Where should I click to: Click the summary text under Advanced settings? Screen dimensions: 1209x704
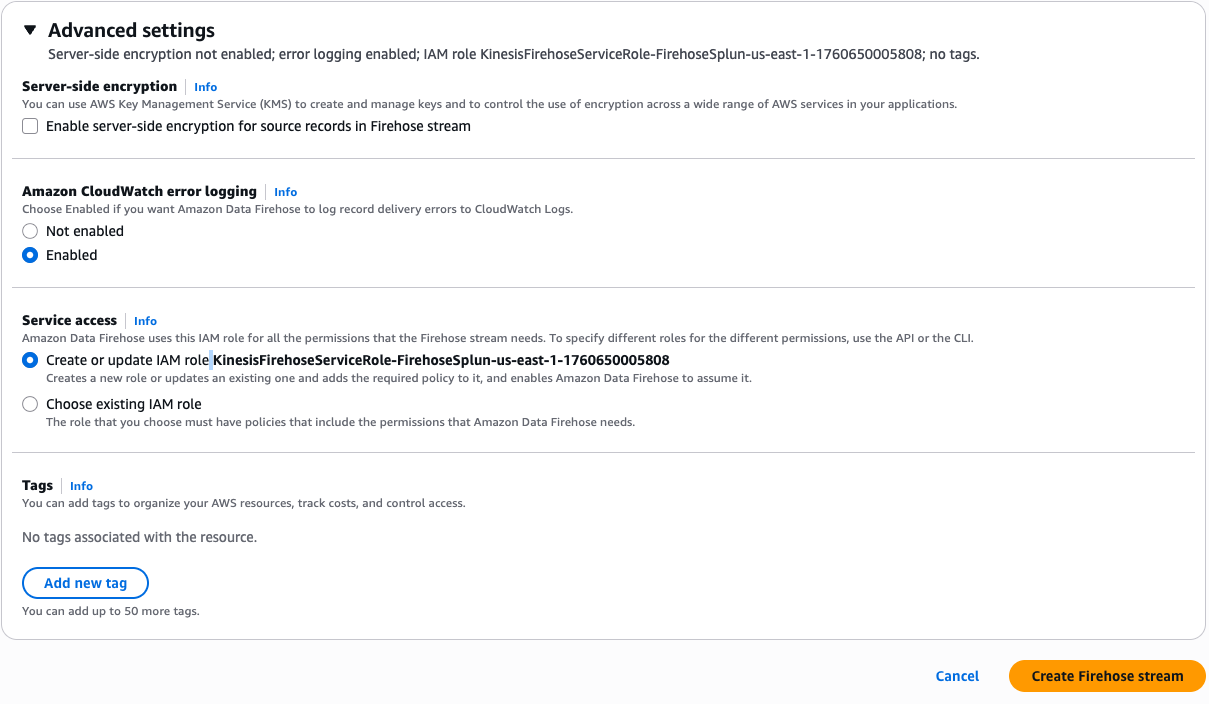point(513,54)
